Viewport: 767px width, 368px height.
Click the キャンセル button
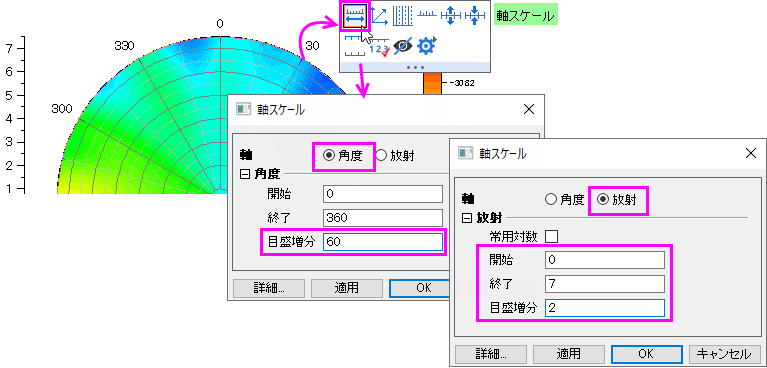[x=724, y=353]
